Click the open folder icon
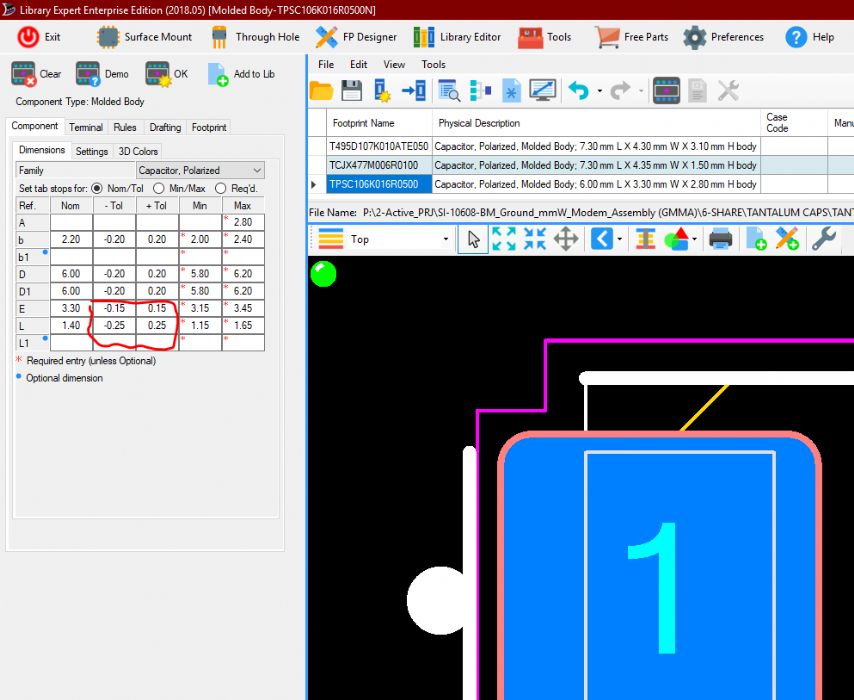The width and height of the screenshot is (854, 700). click(x=320, y=91)
